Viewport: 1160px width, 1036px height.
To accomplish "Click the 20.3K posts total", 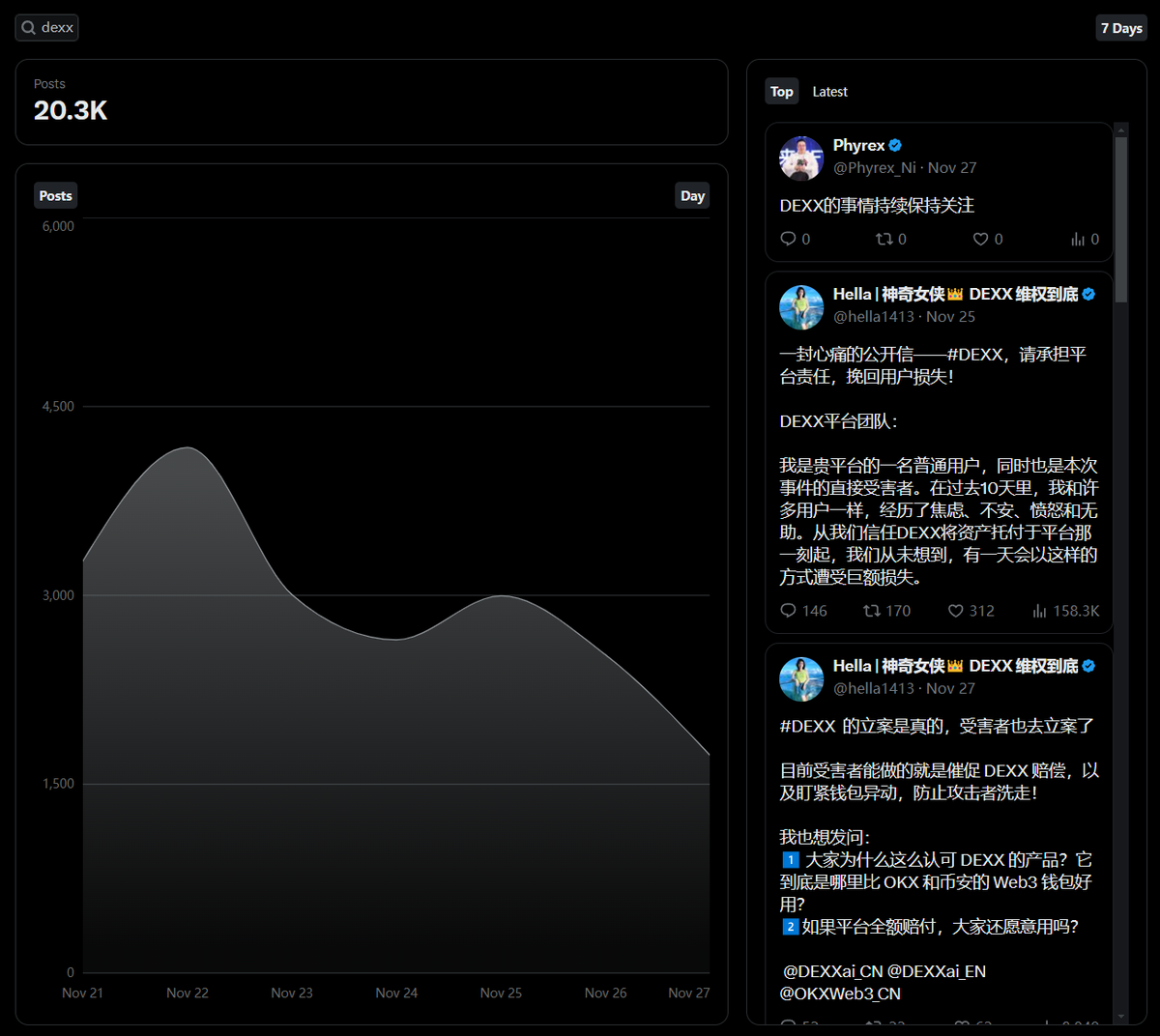I will pos(71,111).
